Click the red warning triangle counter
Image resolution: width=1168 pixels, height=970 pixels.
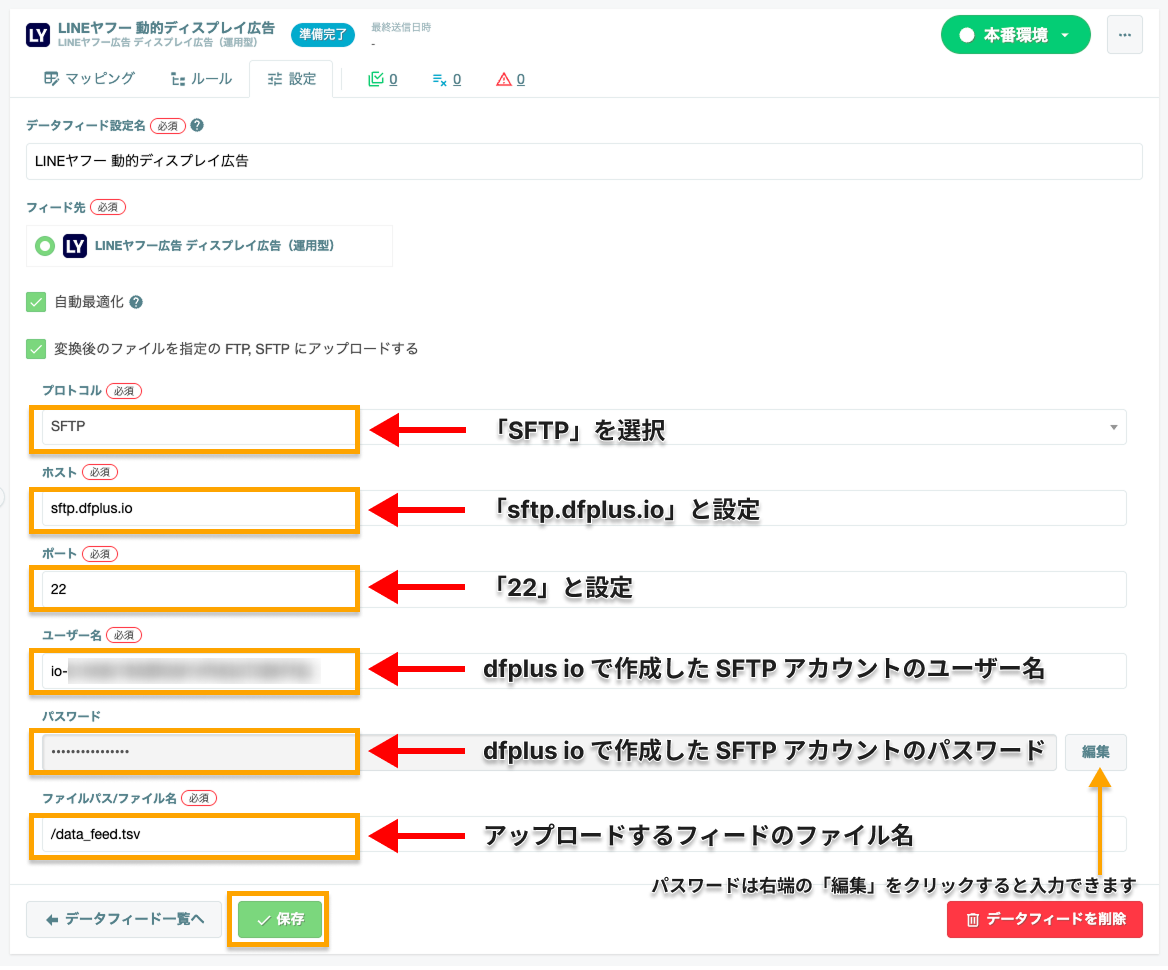pyautogui.click(x=504, y=79)
